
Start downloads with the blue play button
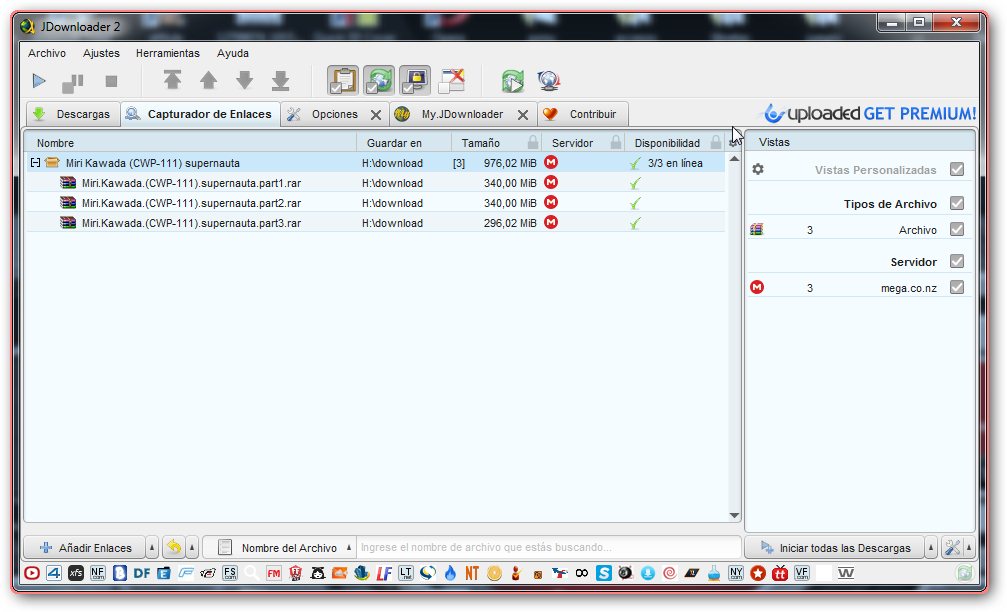tap(39, 81)
